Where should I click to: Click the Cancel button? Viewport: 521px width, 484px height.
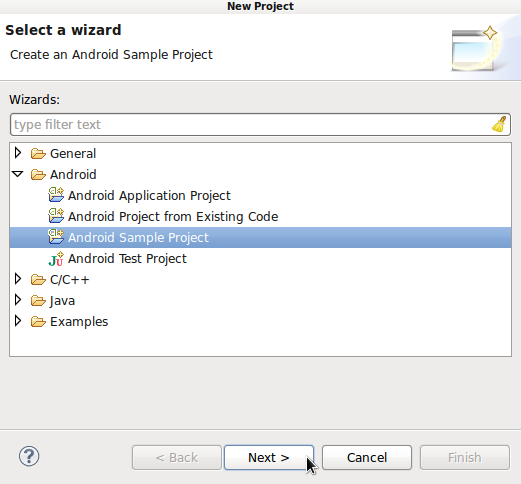point(367,457)
